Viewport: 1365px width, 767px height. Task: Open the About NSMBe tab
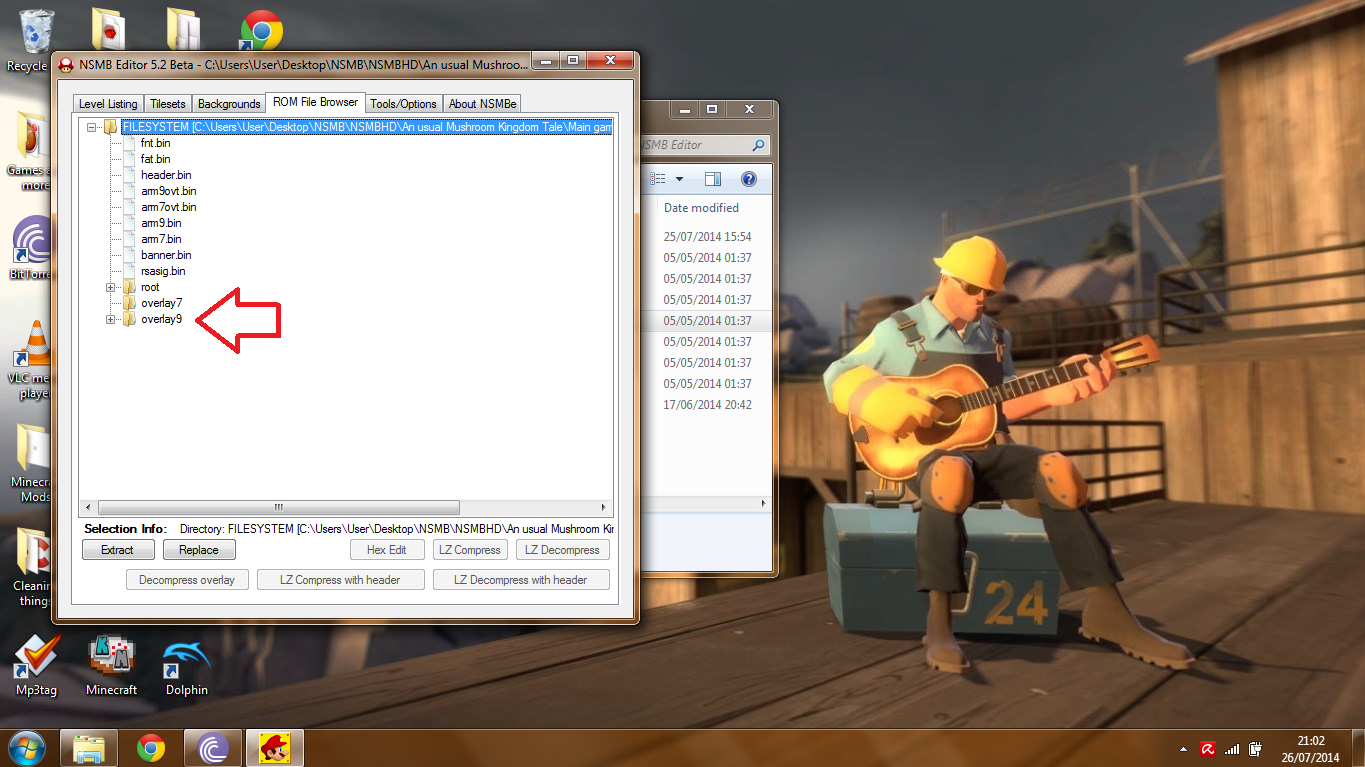[482, 104]
